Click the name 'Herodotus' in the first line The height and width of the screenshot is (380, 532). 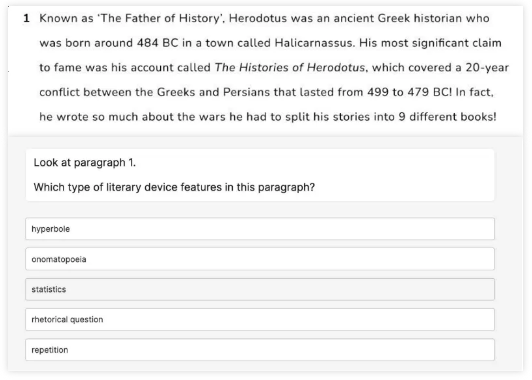(258, 18)
